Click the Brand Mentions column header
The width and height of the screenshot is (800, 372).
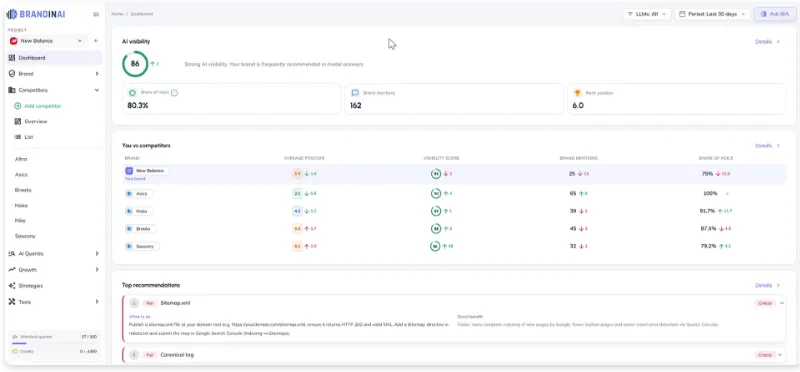pos(579,158)
